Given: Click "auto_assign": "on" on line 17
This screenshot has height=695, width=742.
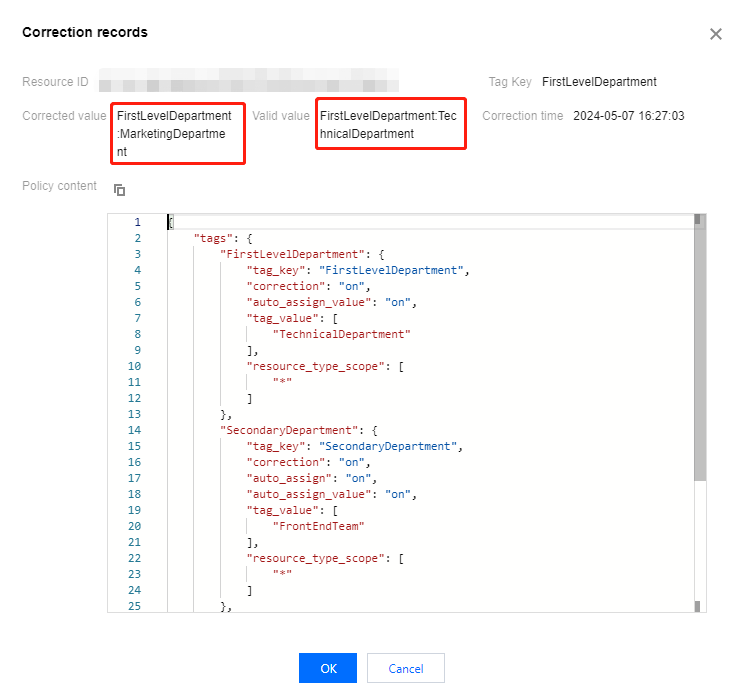Looking at the screenshot, I should (x=311, y=478).
